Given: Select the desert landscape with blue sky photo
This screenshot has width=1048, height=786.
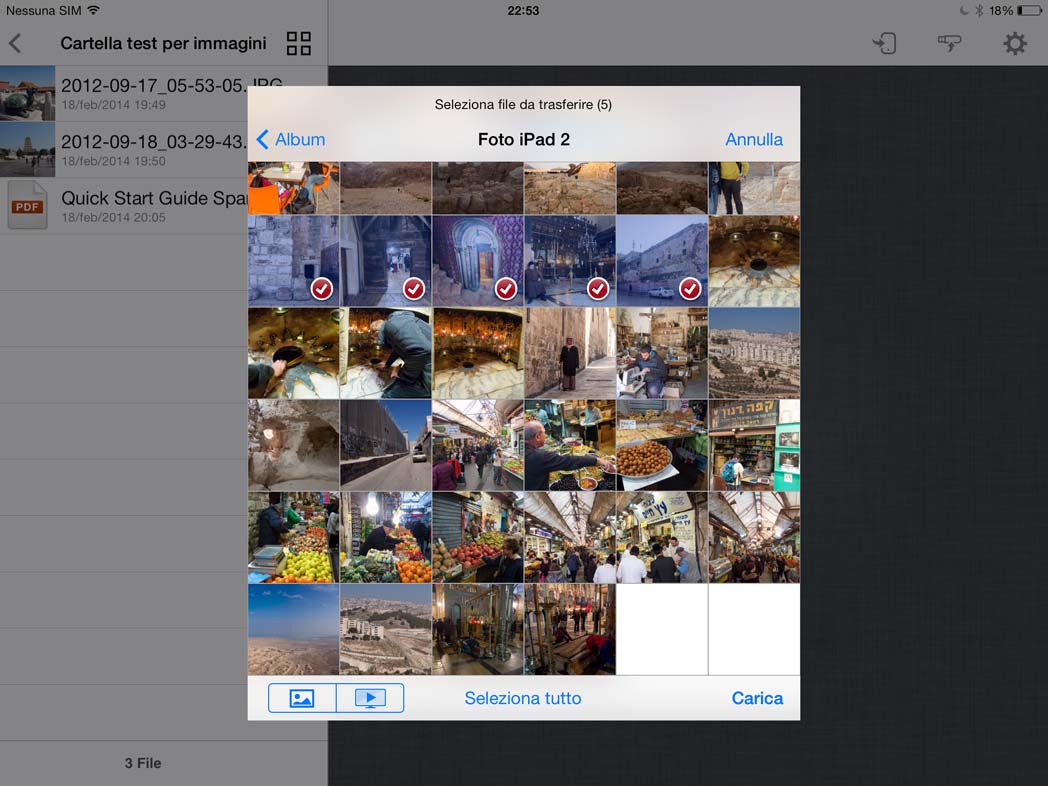Looking at the screenshot, I should point(293,630).
